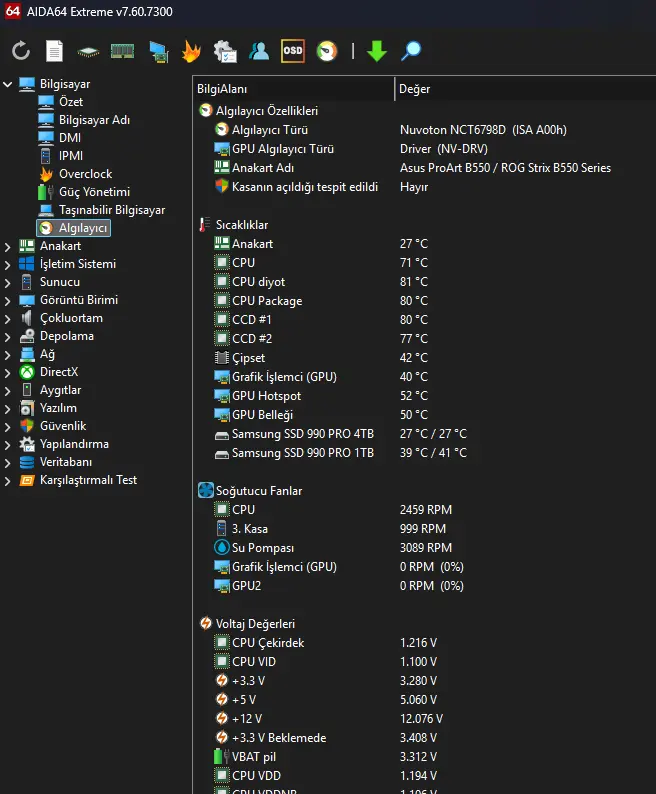
Task: Open the monitor diagnostics toolbar icon
Action: point(159,52)
